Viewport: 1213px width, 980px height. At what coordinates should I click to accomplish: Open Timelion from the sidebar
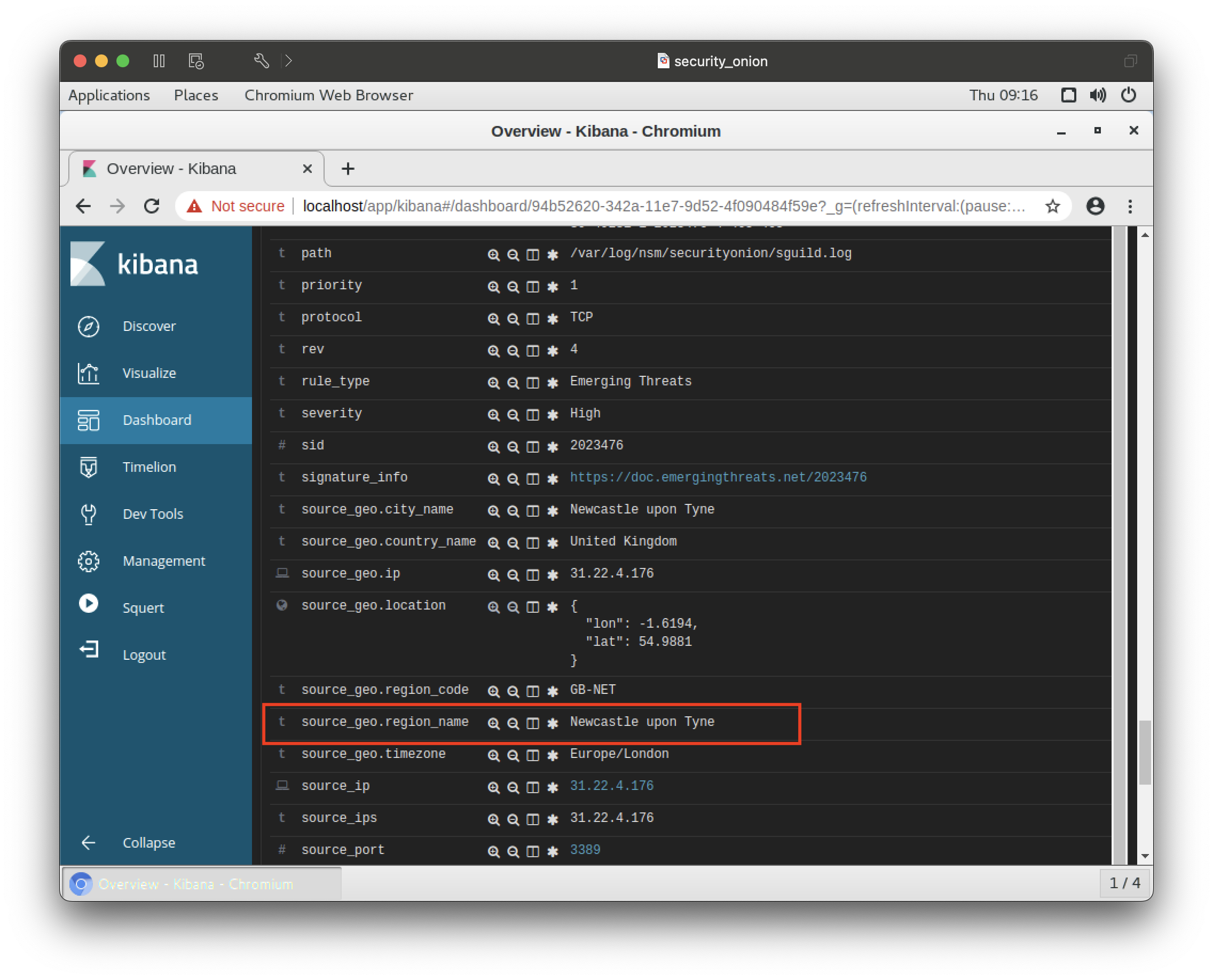coord(149,467)
